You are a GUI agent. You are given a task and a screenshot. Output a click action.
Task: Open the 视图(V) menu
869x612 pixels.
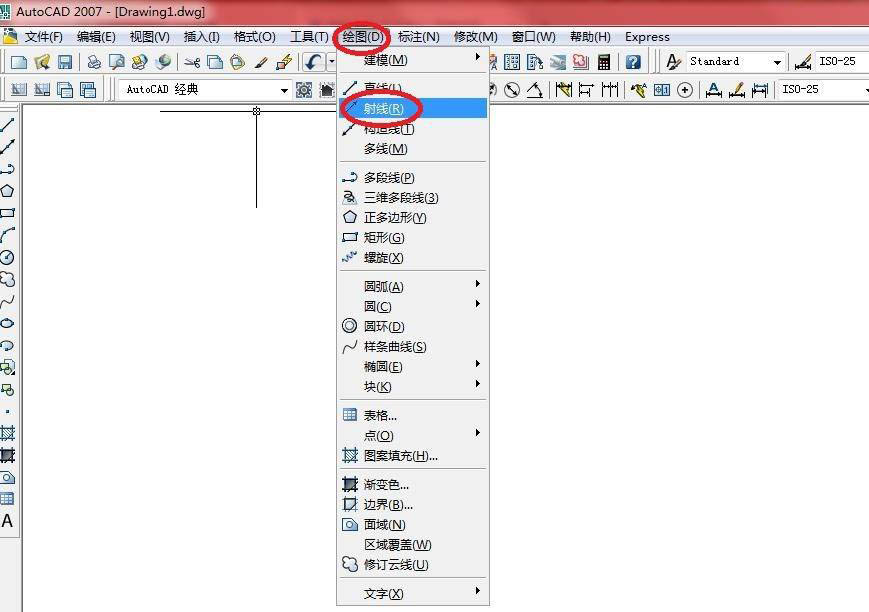point(150,37)
